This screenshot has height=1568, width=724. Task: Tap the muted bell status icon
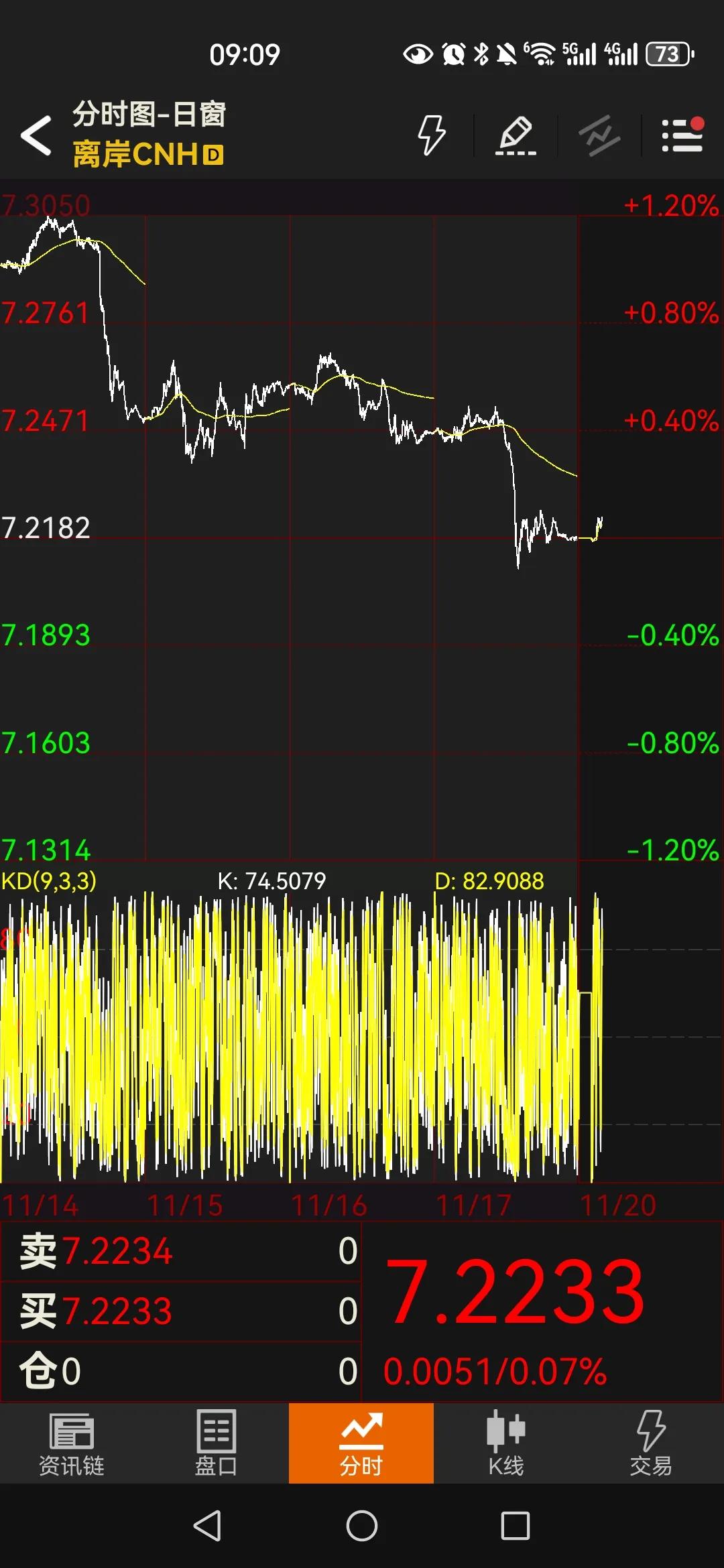pyautogui.click(x=507, y=54)
